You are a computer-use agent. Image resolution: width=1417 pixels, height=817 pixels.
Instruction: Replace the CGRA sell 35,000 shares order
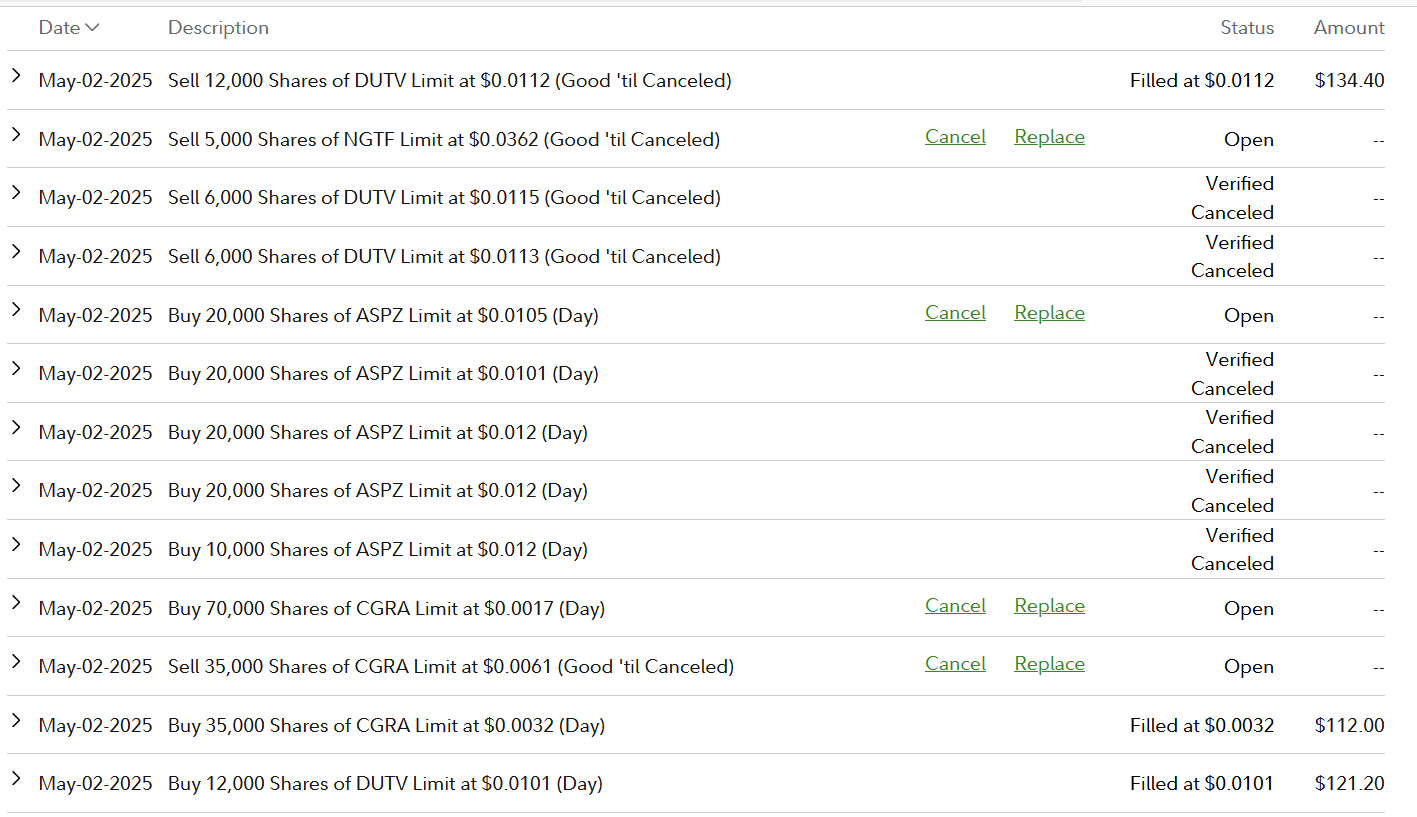click(1049, 664)
